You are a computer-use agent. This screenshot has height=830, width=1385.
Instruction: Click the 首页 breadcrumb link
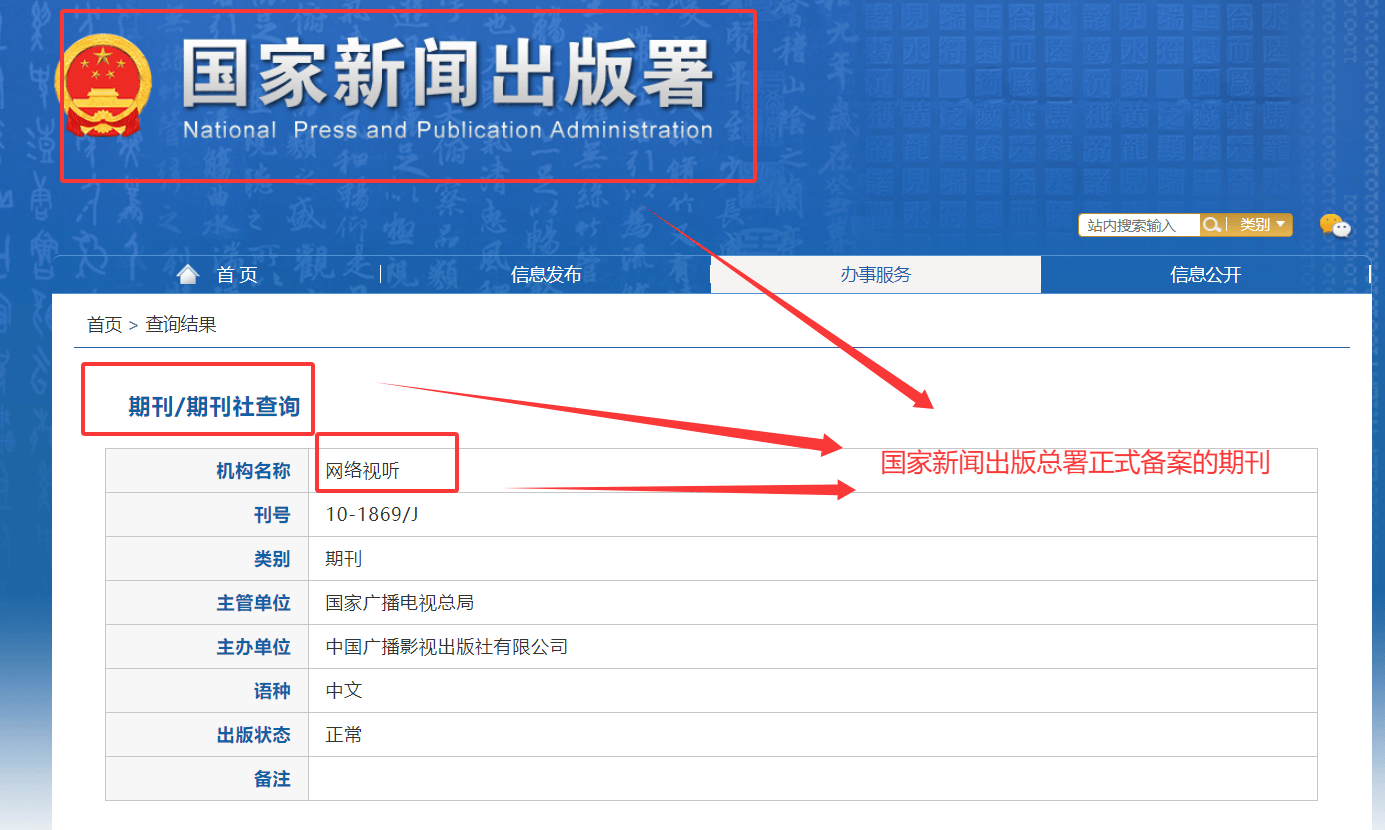104,325
